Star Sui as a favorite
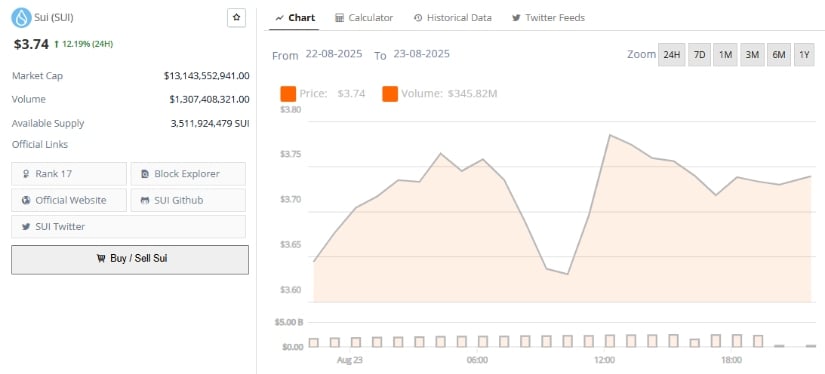This screenshot has width=825, height=374. point(236,18)
